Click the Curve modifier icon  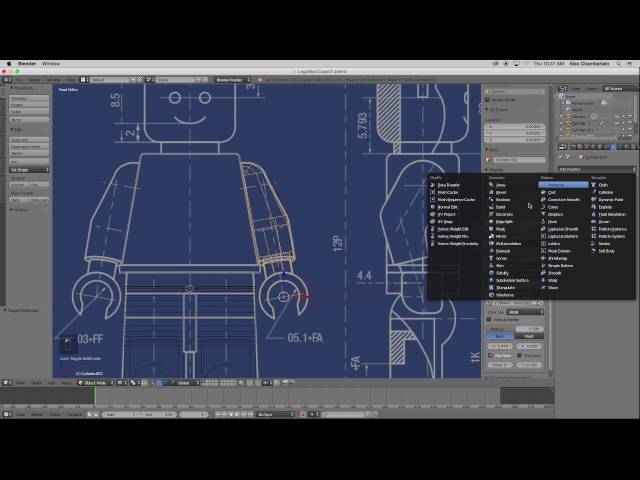pyautogui.click(x=543, y=207)
